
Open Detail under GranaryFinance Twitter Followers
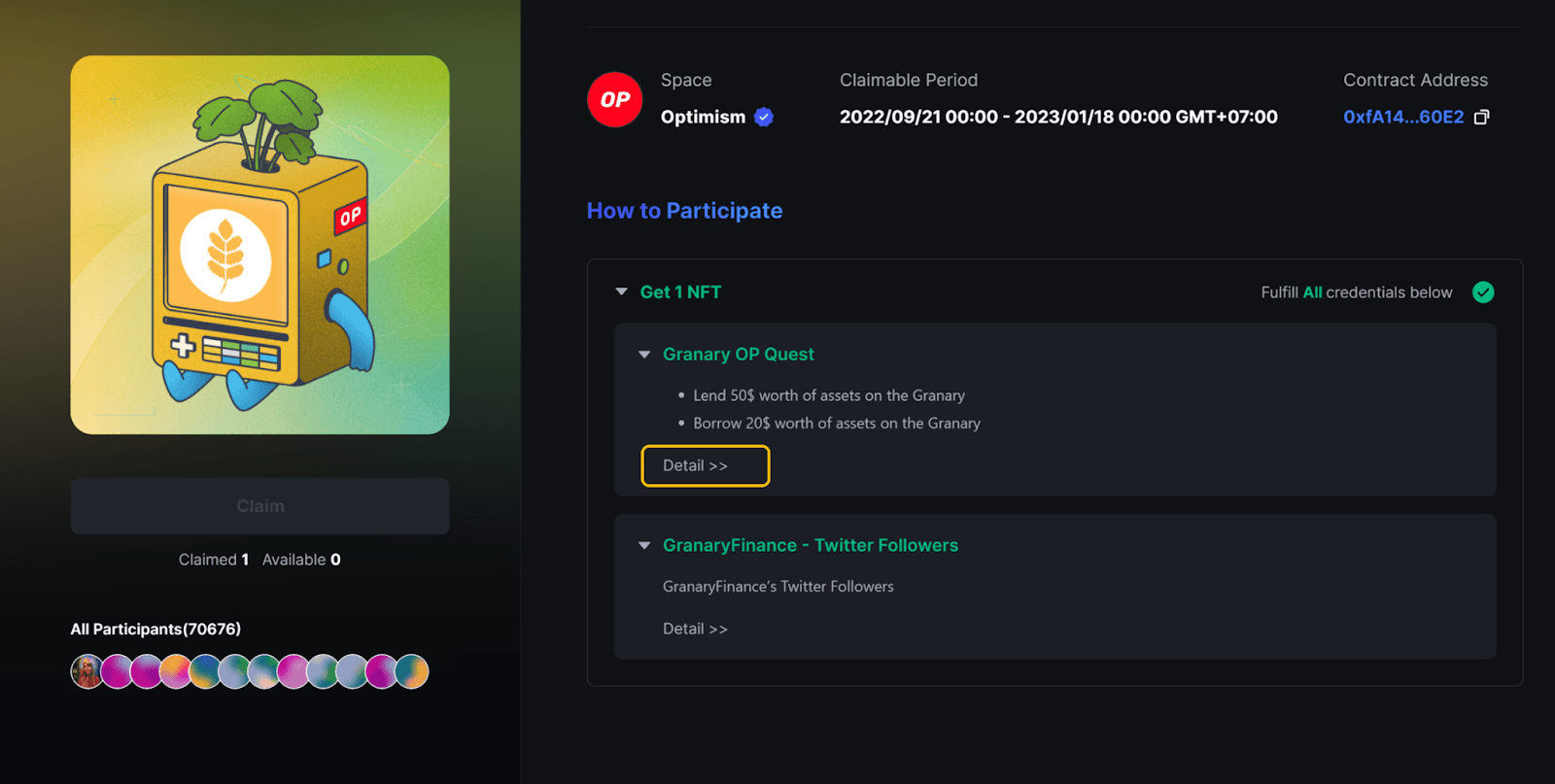click(x=695, y=629)
